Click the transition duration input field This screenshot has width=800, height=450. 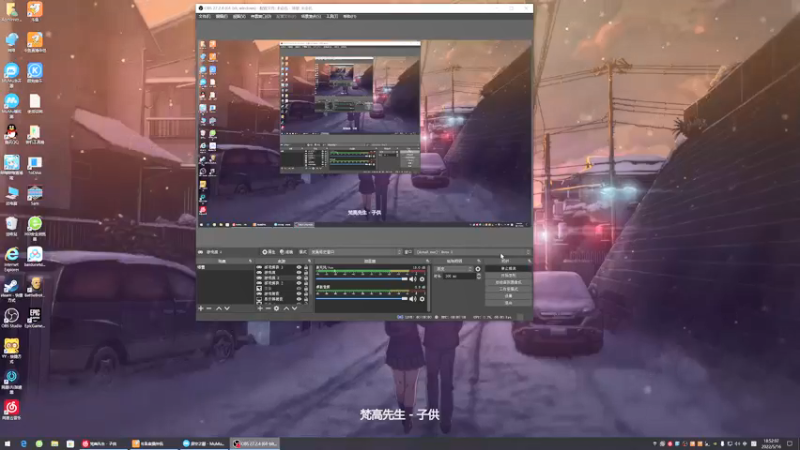[460, 276]
